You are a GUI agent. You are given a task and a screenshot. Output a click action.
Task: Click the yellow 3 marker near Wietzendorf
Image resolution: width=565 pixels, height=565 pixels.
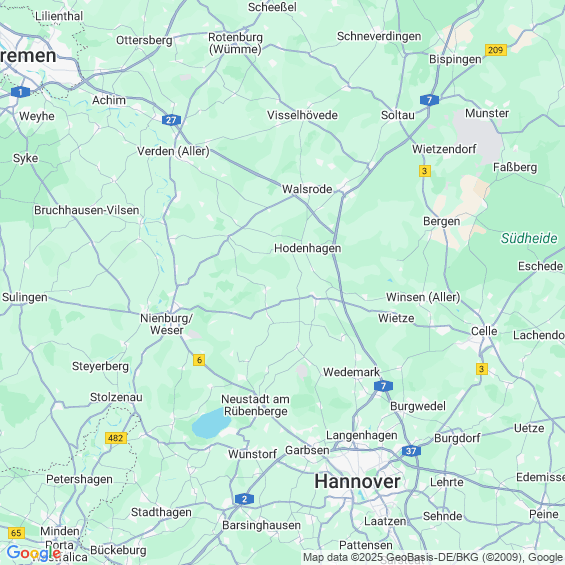tap(425, 171)
